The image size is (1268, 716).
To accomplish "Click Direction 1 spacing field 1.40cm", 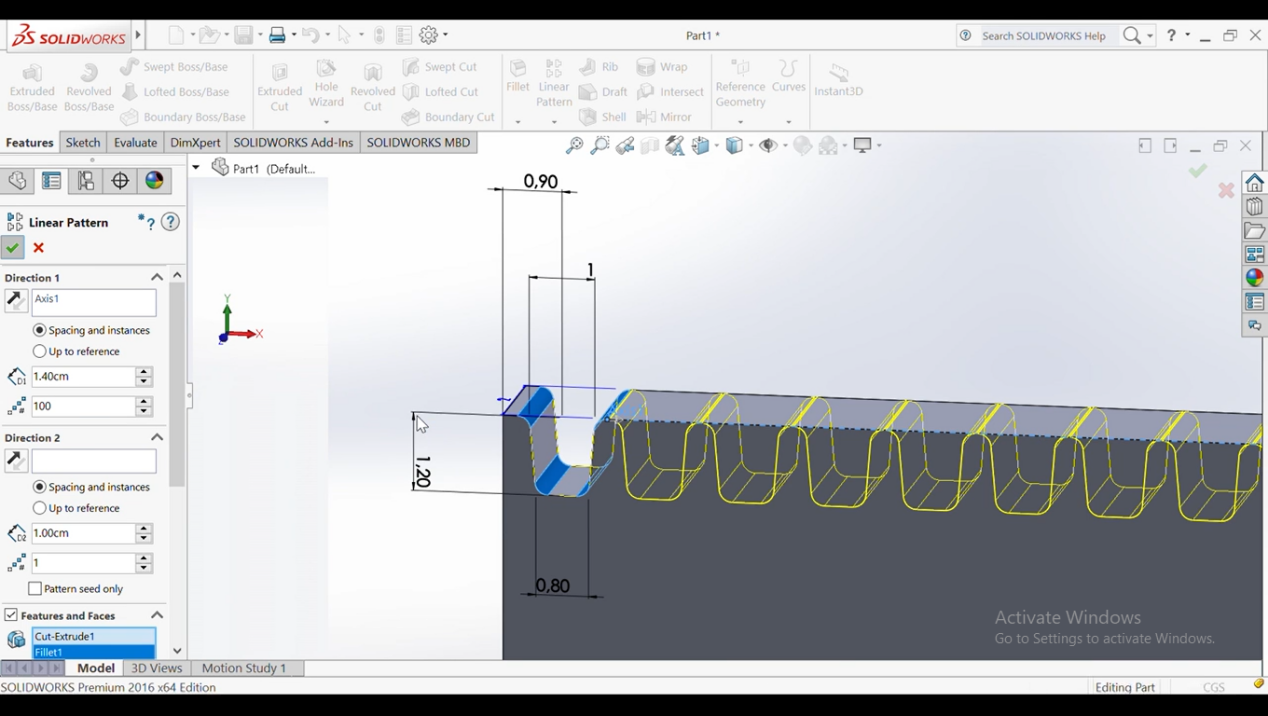I will (x=84, y=377).
